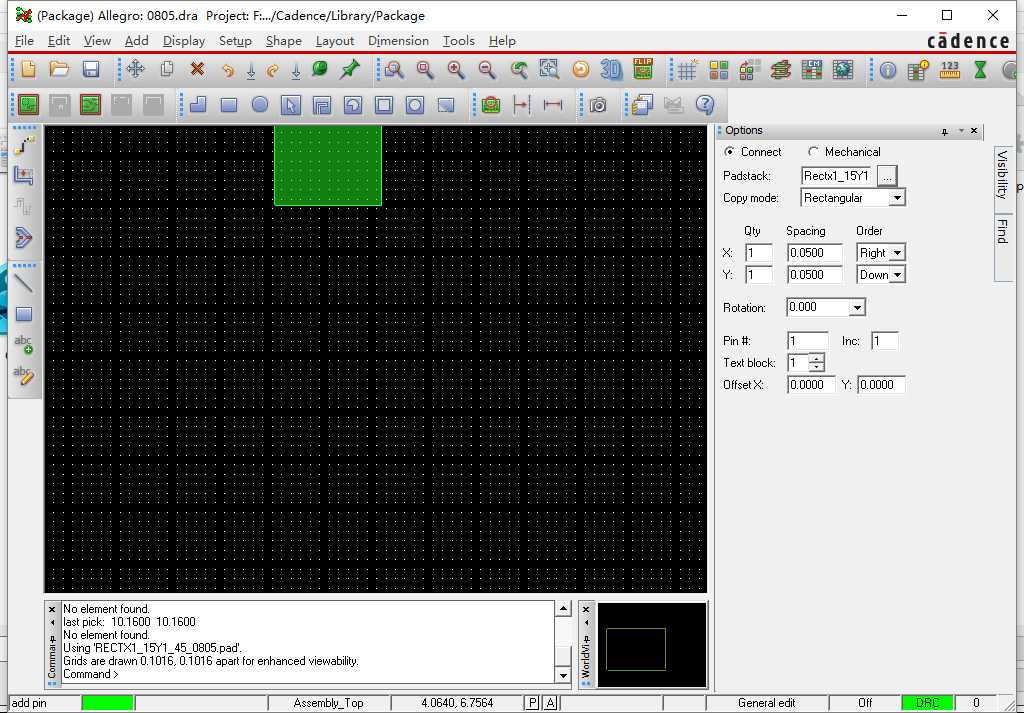Click the X Qty input field
The width and height of the screenshot is (1024, 713).
pyautogui.click(x=759, y=253)
